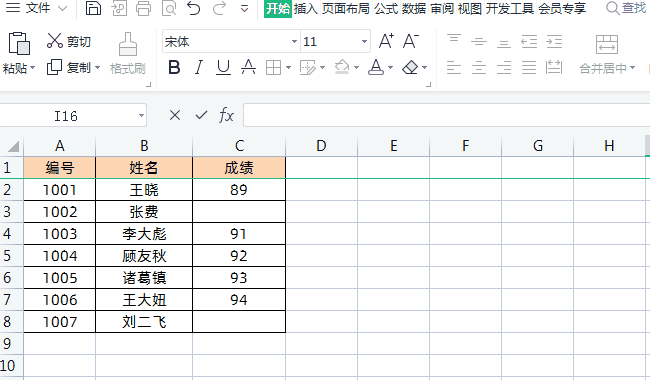Click the distributed alignment icon
The height and width of the screenshot is (380, 650).
tap(554, 67)
